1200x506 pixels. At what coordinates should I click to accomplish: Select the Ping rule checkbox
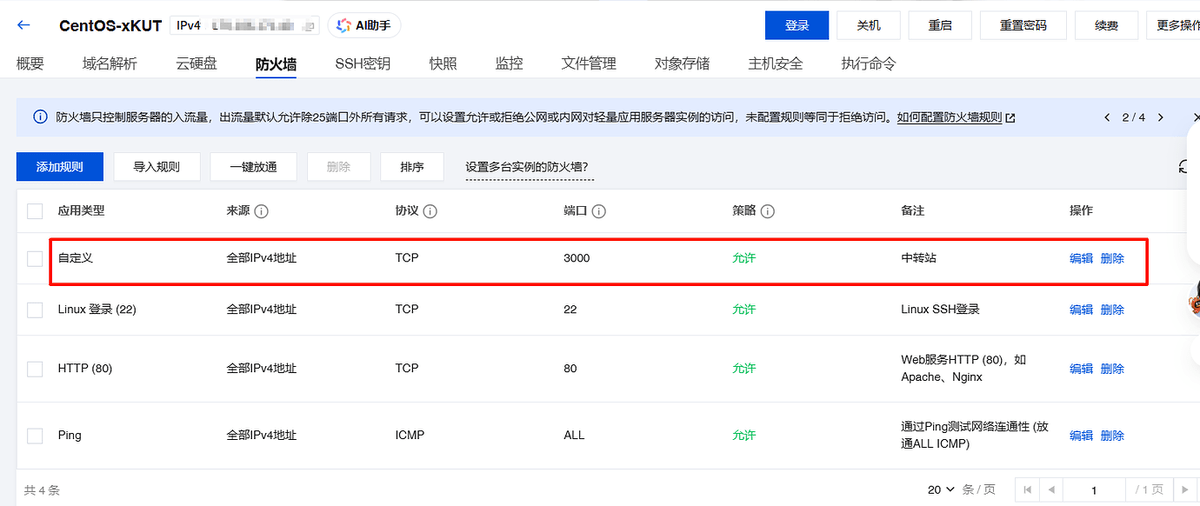[x=35, y=435]
